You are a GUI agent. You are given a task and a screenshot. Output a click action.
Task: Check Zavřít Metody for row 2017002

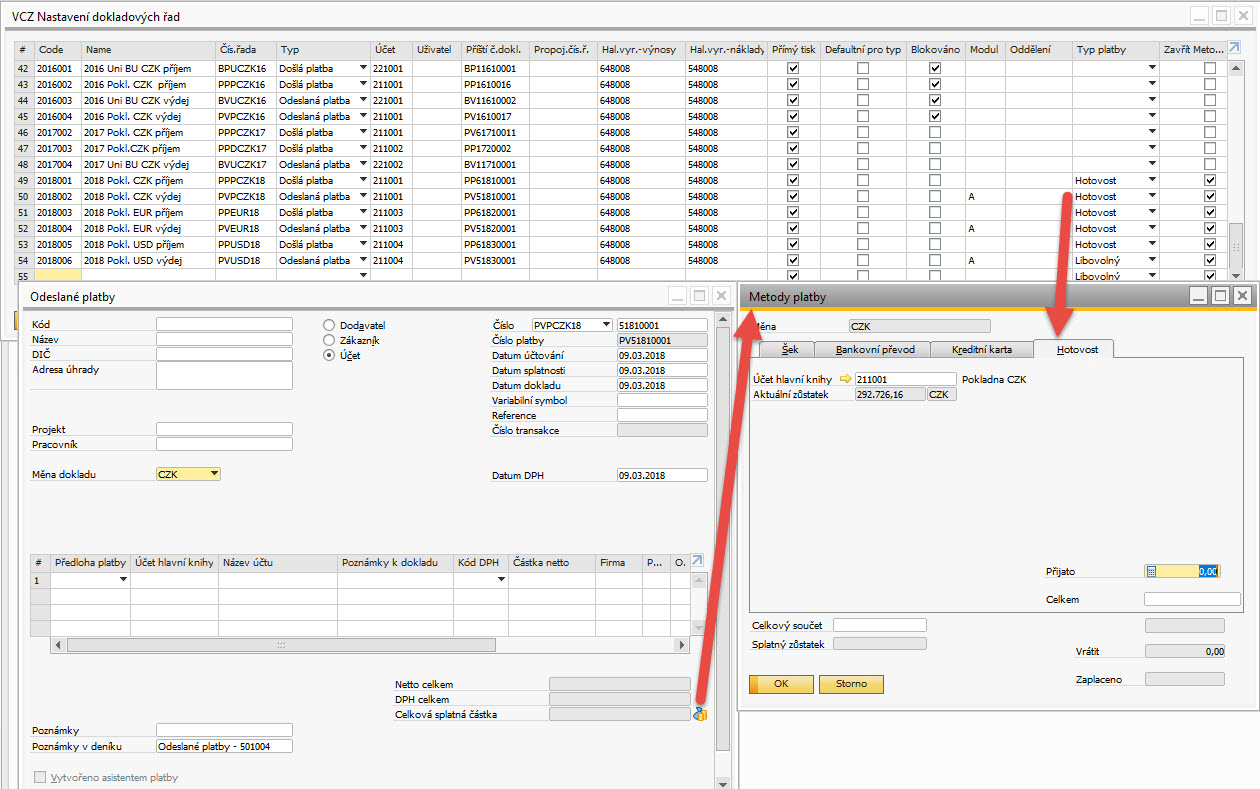point(1210,132)
